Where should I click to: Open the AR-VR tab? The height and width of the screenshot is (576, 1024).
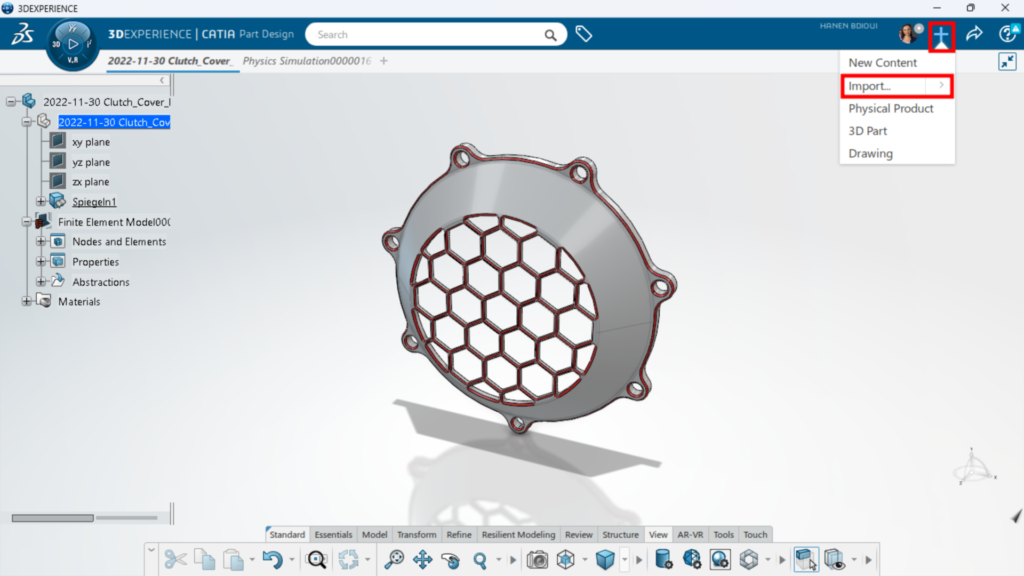(690, 534)
